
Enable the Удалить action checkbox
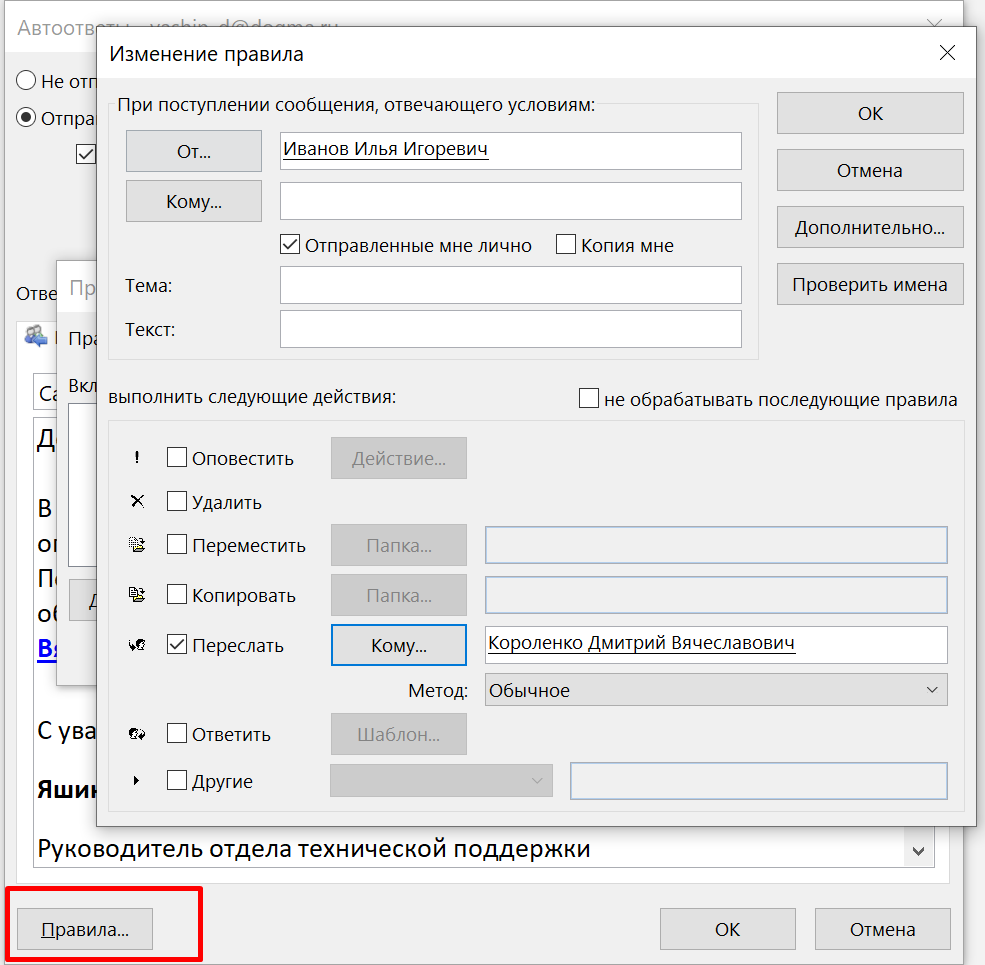[177, 502]
